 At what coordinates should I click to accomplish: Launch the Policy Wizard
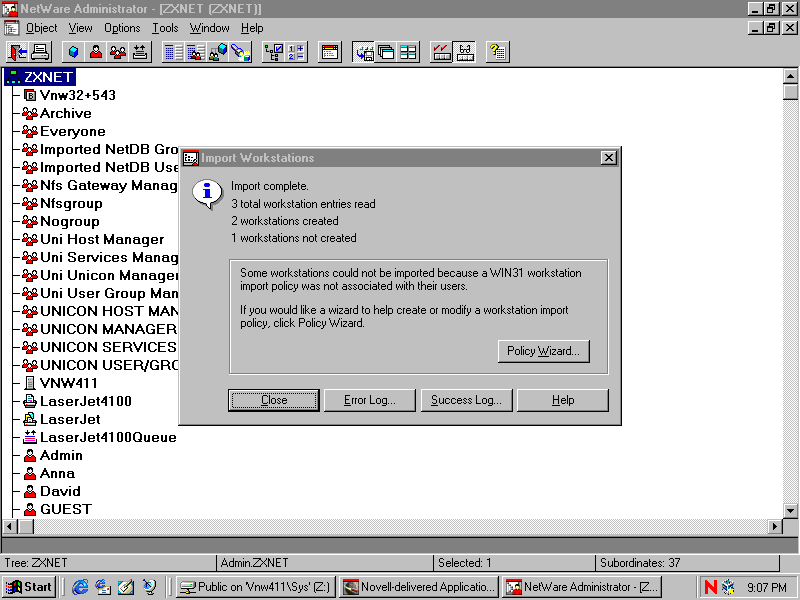click(x=543, y=351)
